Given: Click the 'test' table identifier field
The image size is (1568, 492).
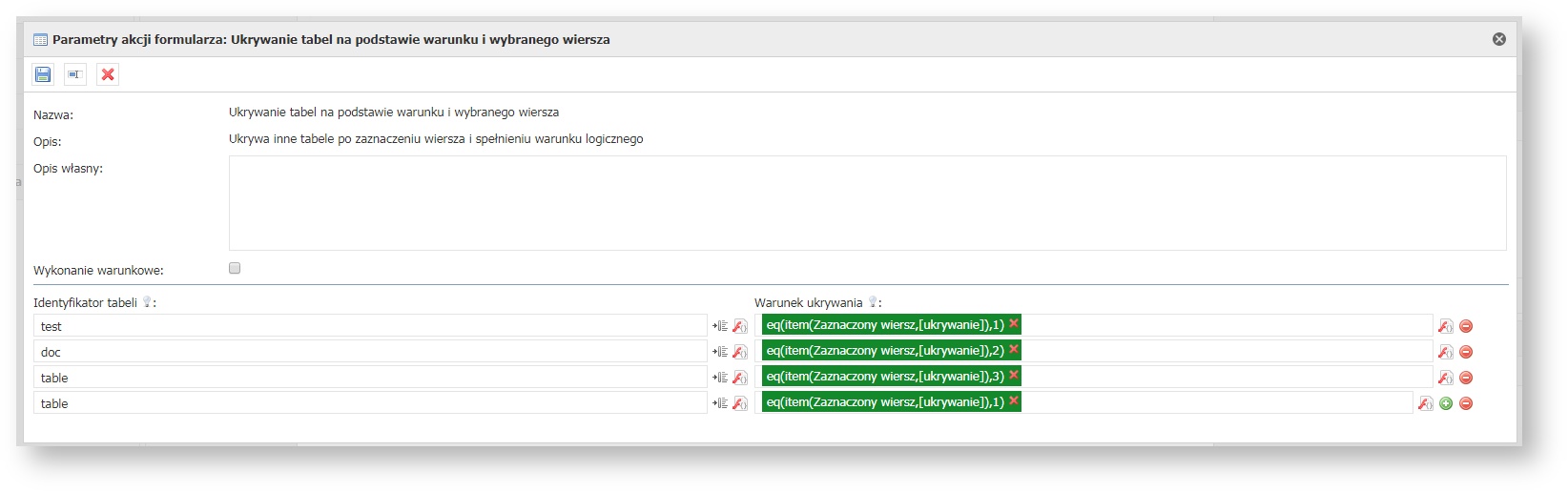Looking at the screenshot, I should 370,326.
